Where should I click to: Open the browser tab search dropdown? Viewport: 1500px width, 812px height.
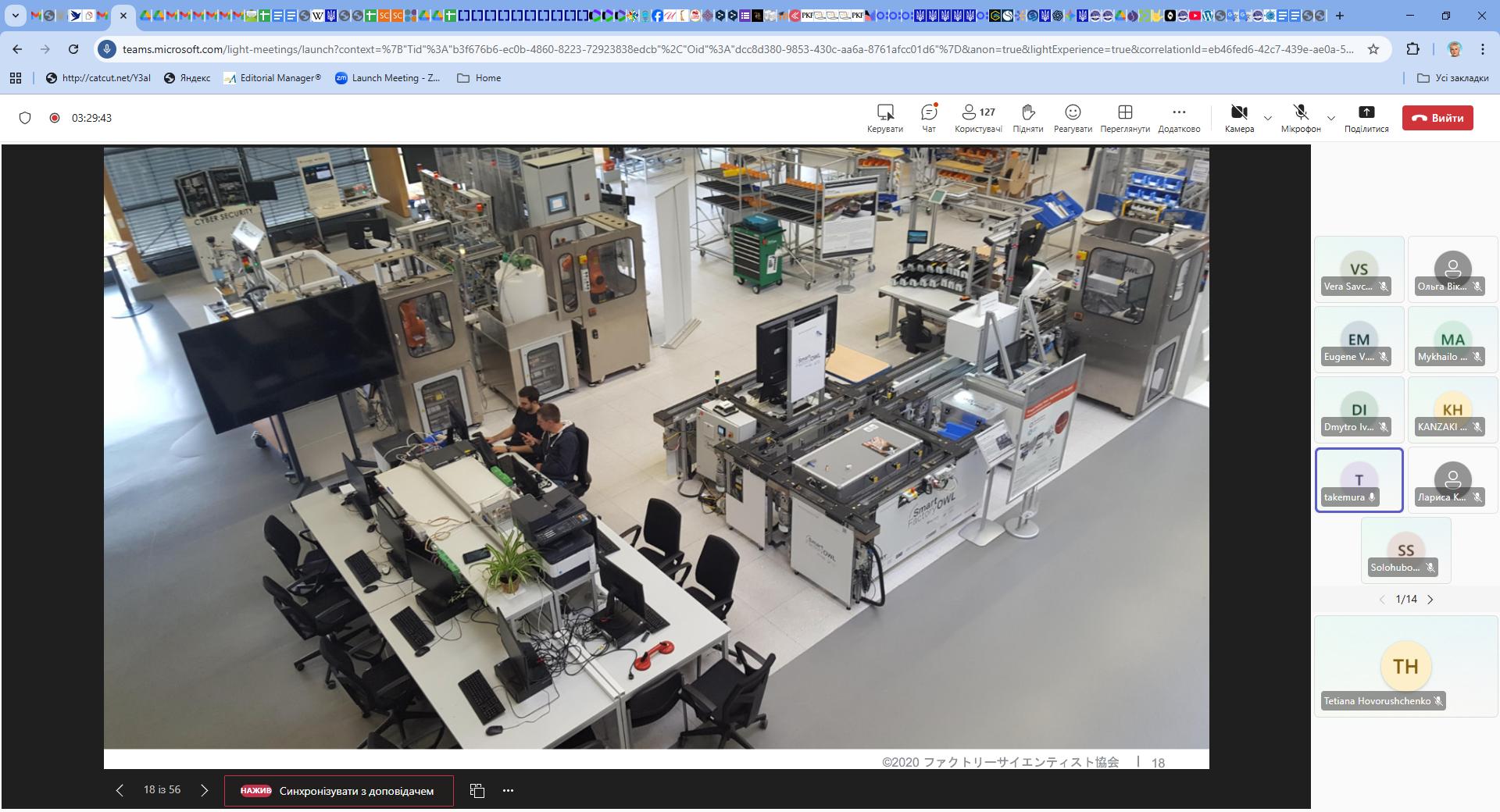tap(15, 15)
